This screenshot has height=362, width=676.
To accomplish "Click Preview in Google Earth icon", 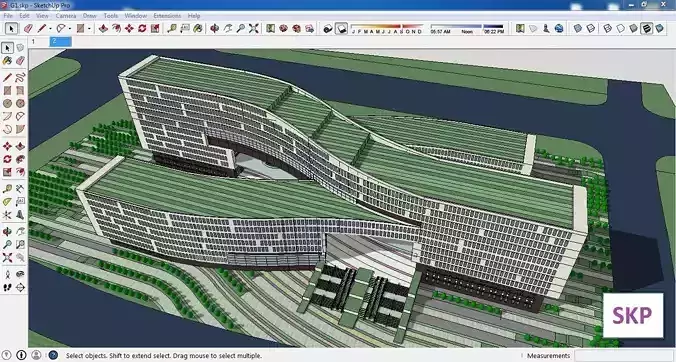I will [x=559, y=28].
